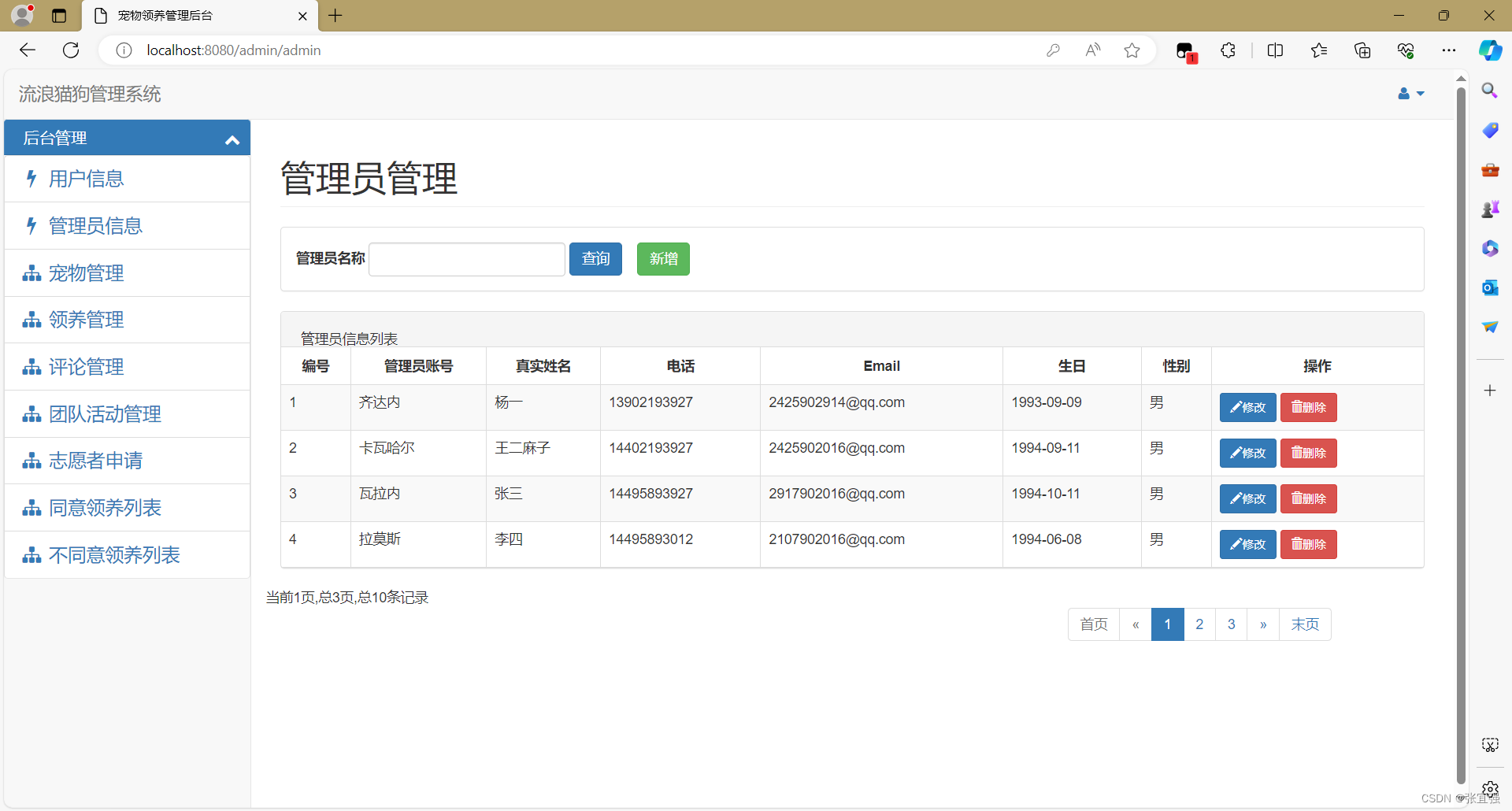Open Browser essentials heart icon

[1406, 50]
